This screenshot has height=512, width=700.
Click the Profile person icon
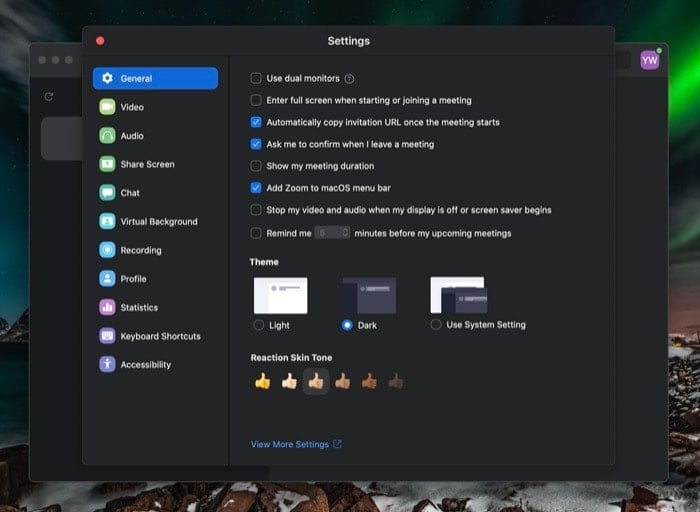coord(107,279)
